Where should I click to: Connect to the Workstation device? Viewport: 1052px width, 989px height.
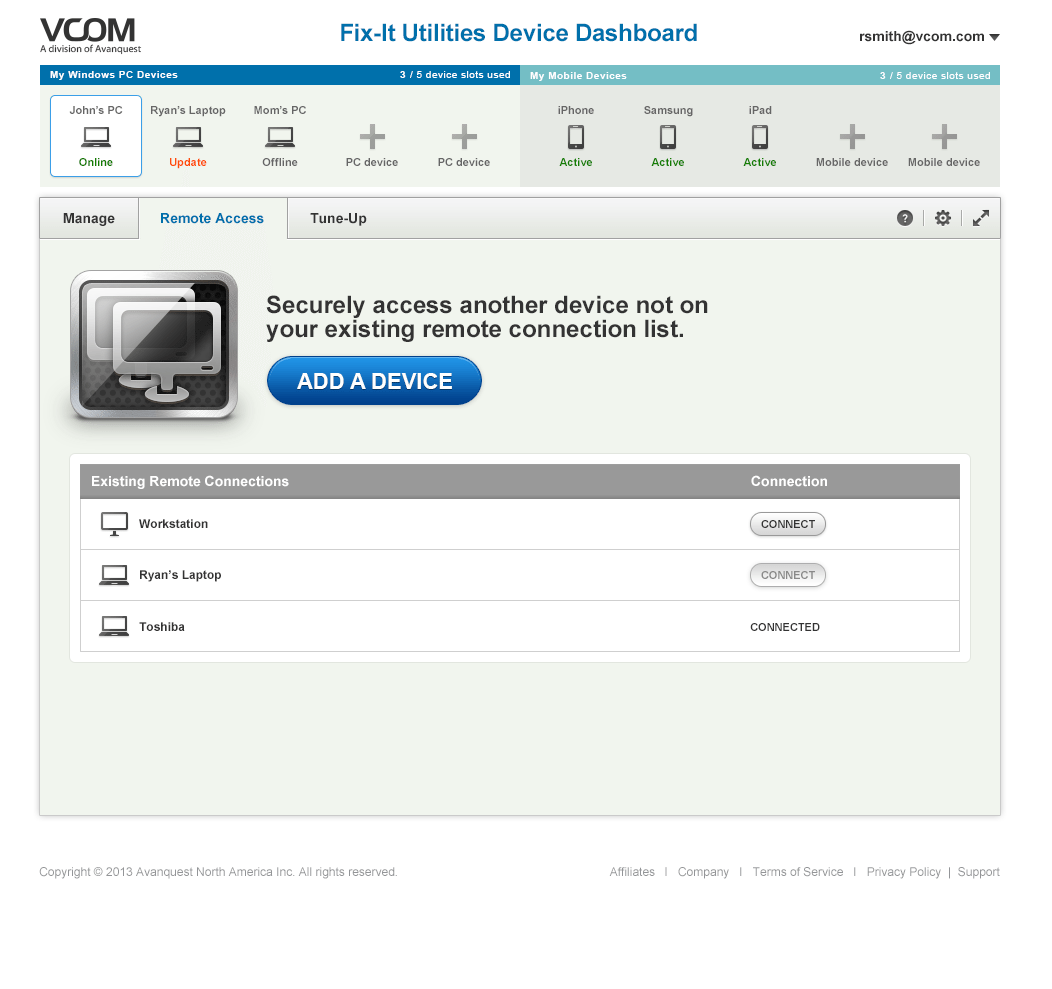[788, 524]
